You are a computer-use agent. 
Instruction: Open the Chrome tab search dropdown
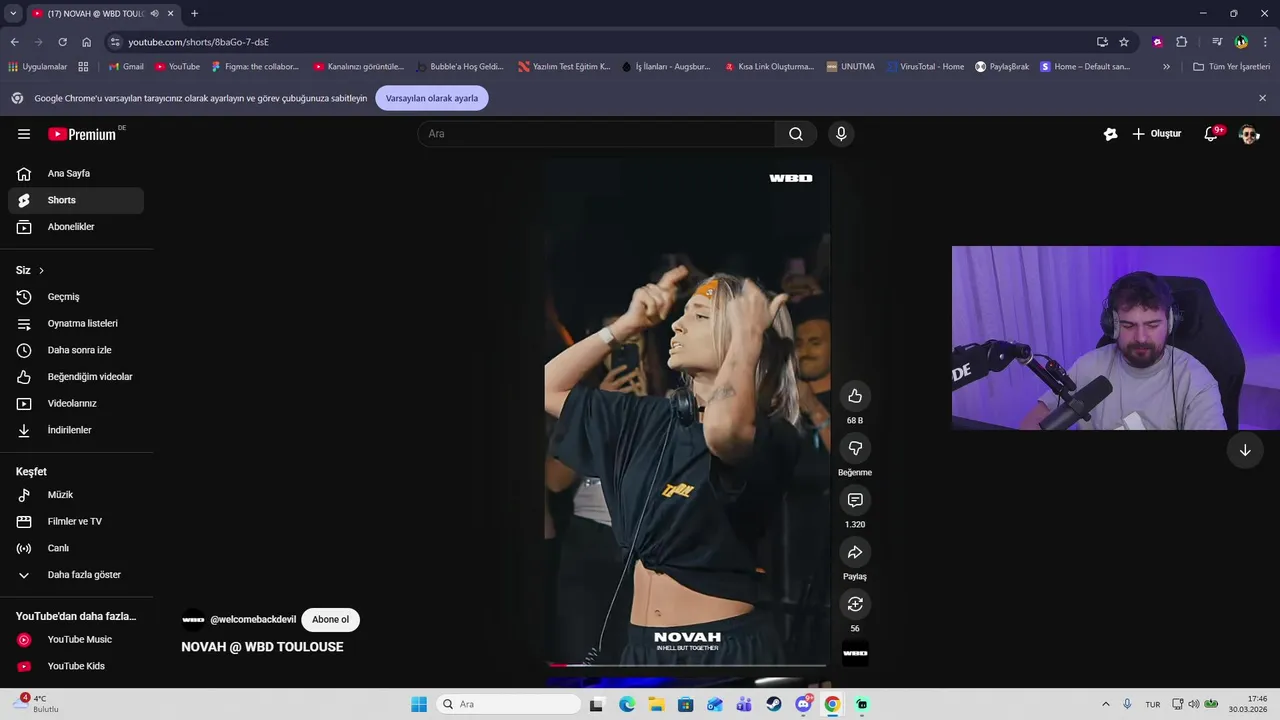point(13,14)
